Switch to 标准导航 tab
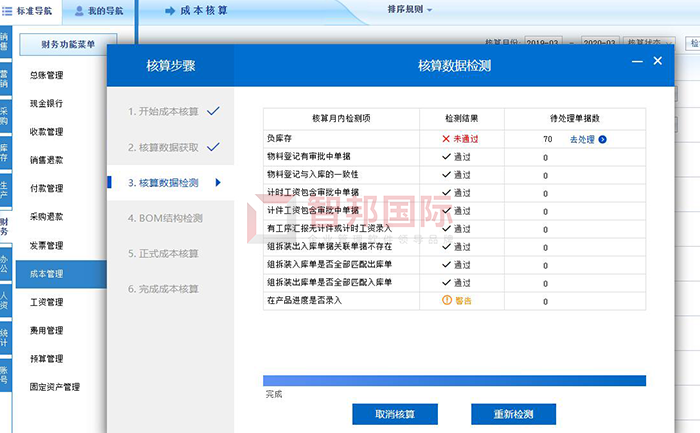The image size is (700, 433). pyautogui.click(x=29, y=11)
